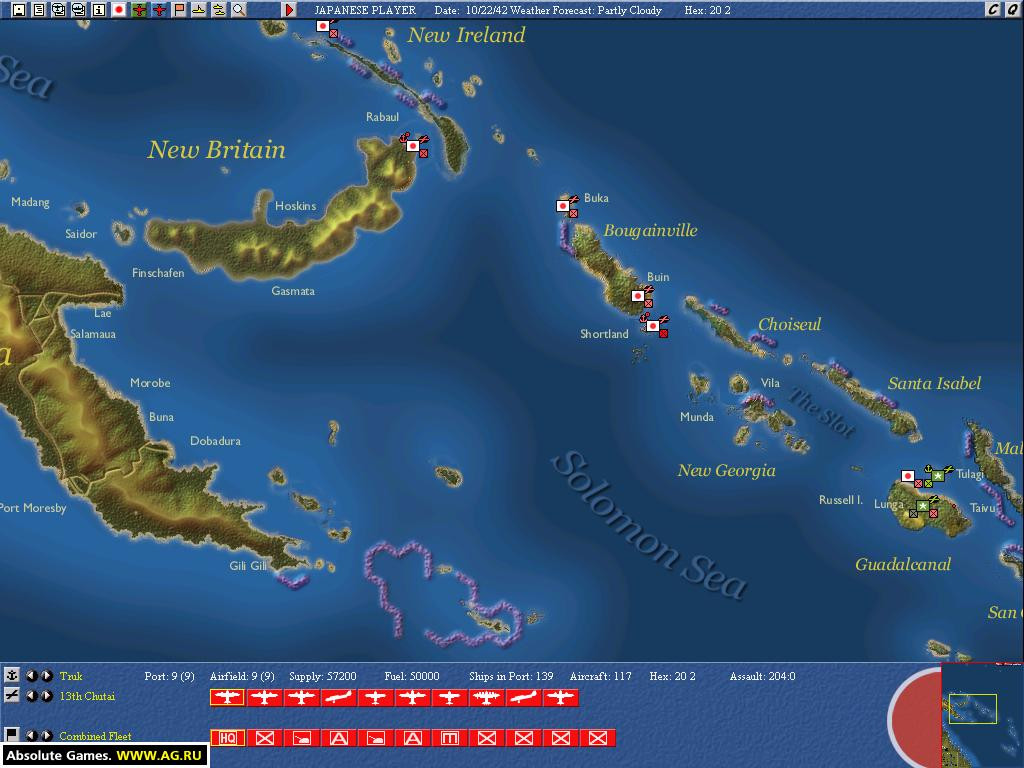The width and height of the screenshot is (1024, 768).
Task: Click the Madang map label
Action: 30,202
